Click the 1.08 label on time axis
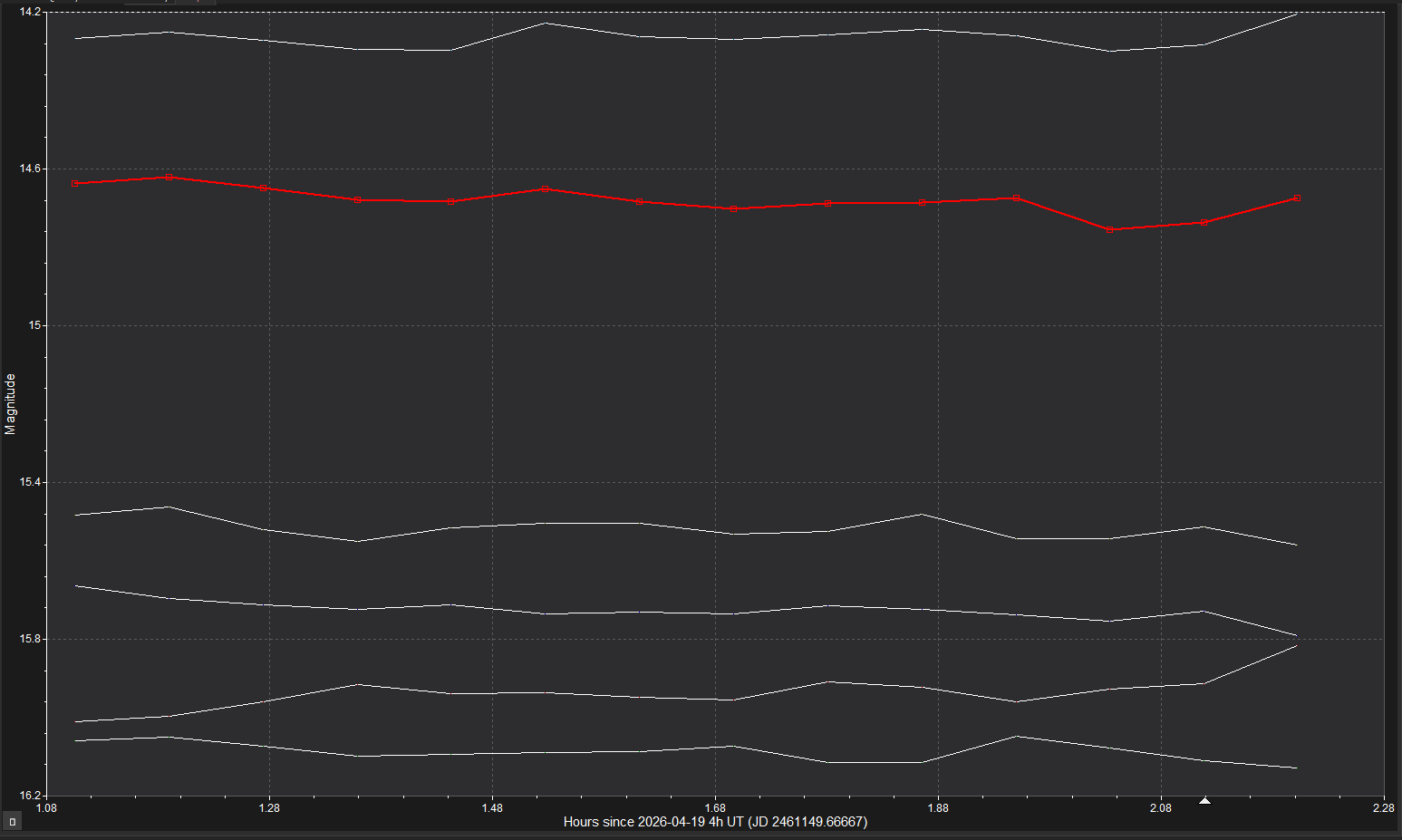1402x840 pixels. click(x=46, y=807)
